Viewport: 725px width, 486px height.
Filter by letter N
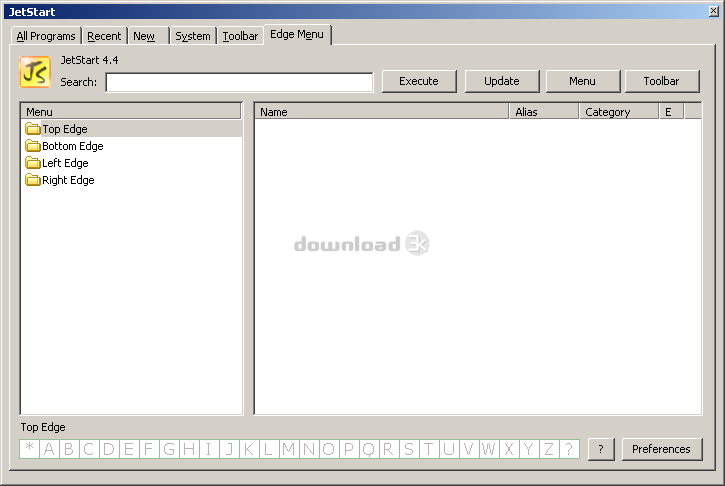(x=309, y=449)
